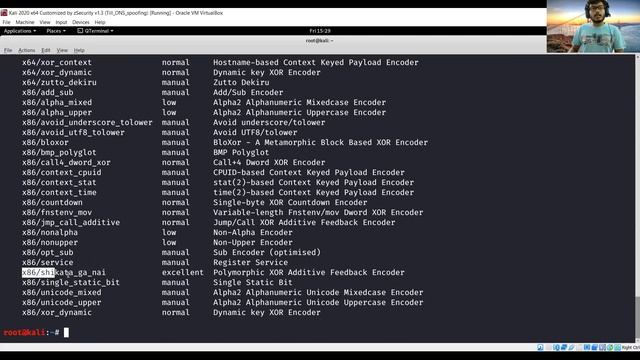
Task: Click the x64/zutto_dekiru encoder name
Action: click(59, 82)
